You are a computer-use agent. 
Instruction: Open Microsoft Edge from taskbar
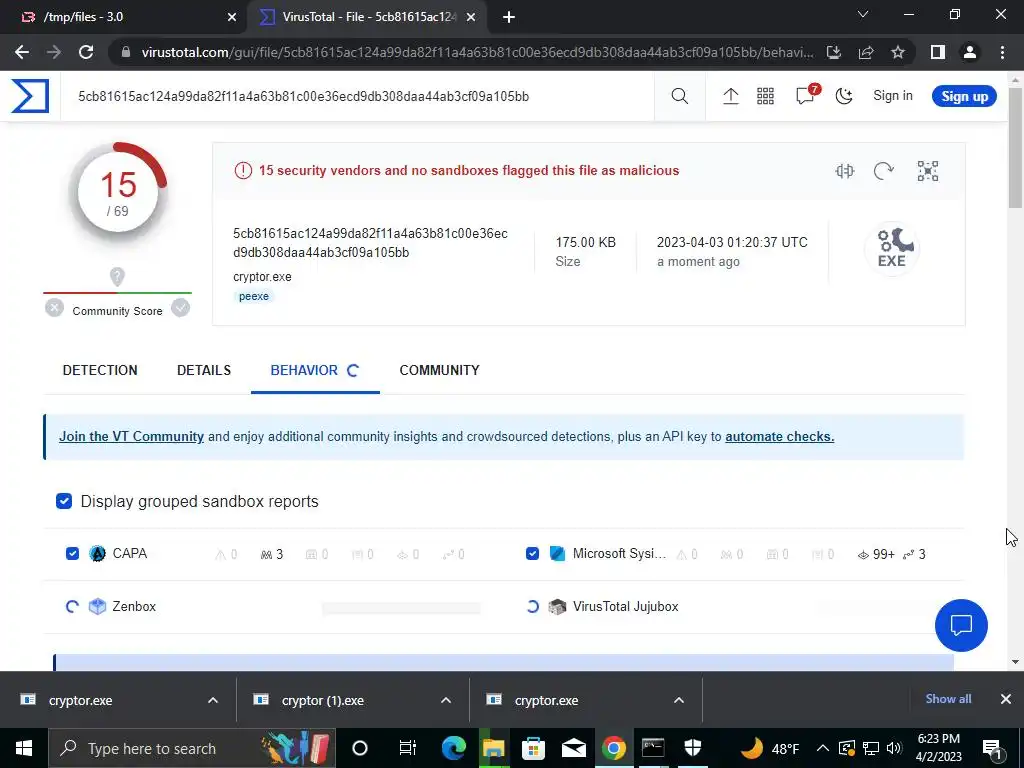tap(453, 748)
